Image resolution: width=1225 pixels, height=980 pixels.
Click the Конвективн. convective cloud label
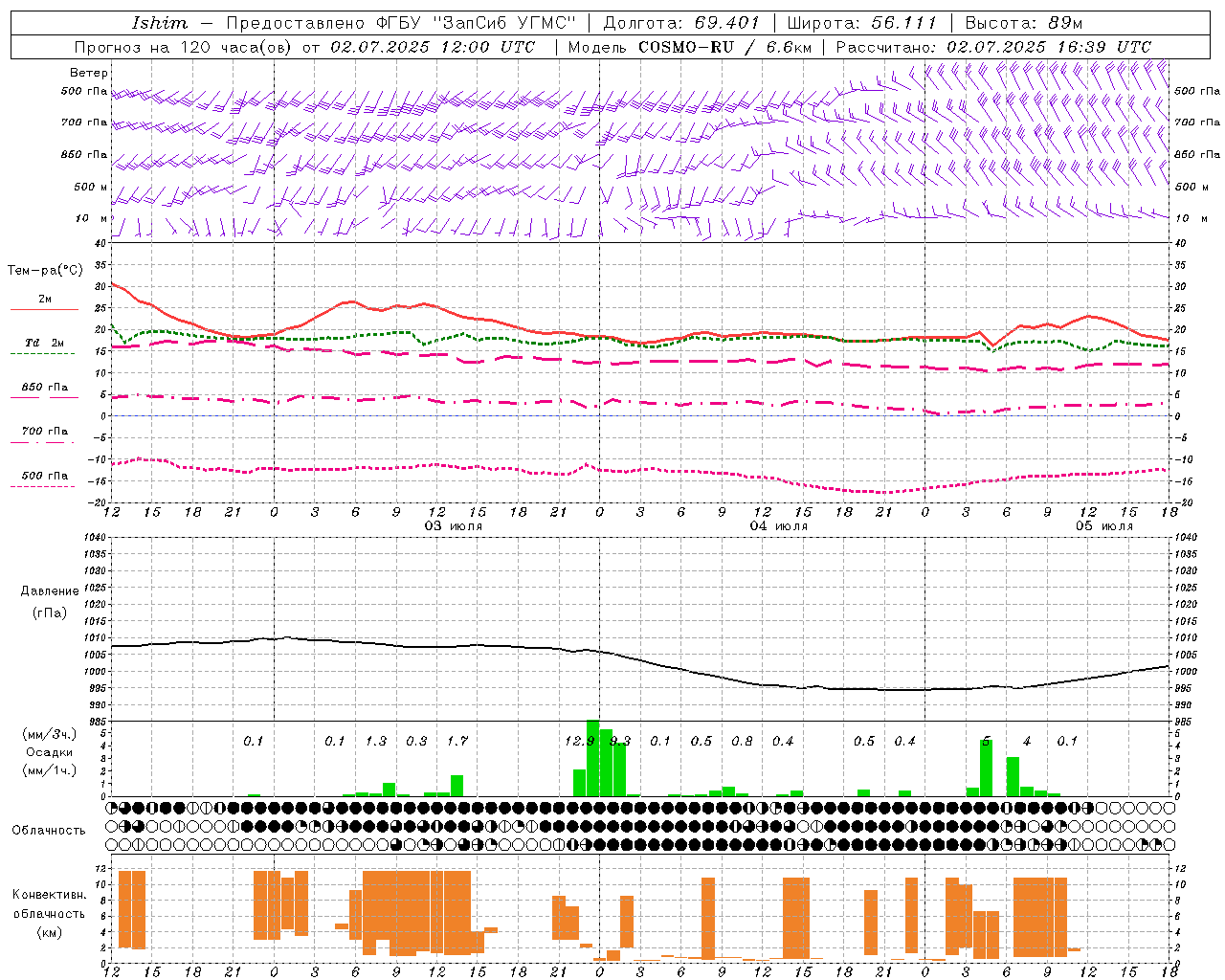[x=50, y=894]
